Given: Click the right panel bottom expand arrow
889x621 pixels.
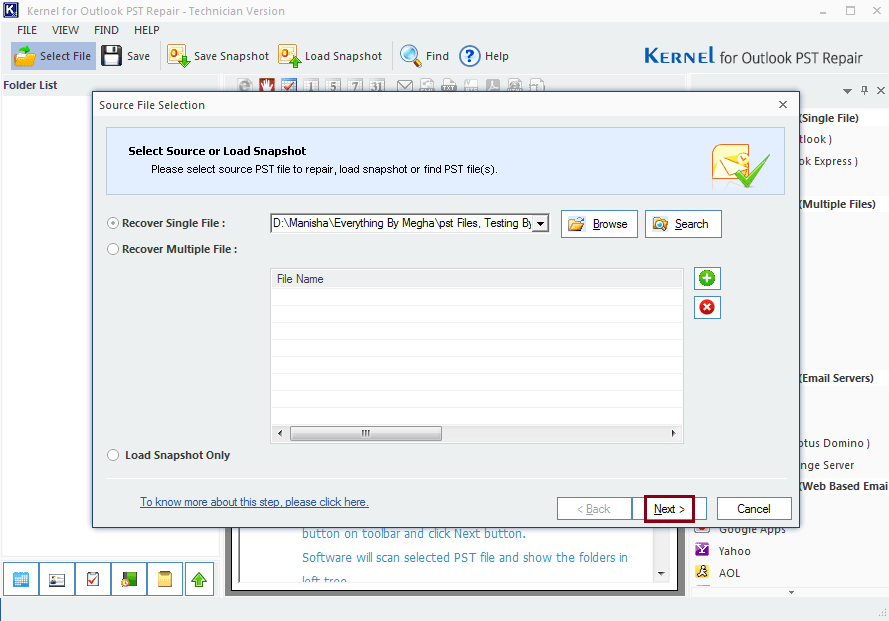Looking at the screenshot, I should pos(791,593).
